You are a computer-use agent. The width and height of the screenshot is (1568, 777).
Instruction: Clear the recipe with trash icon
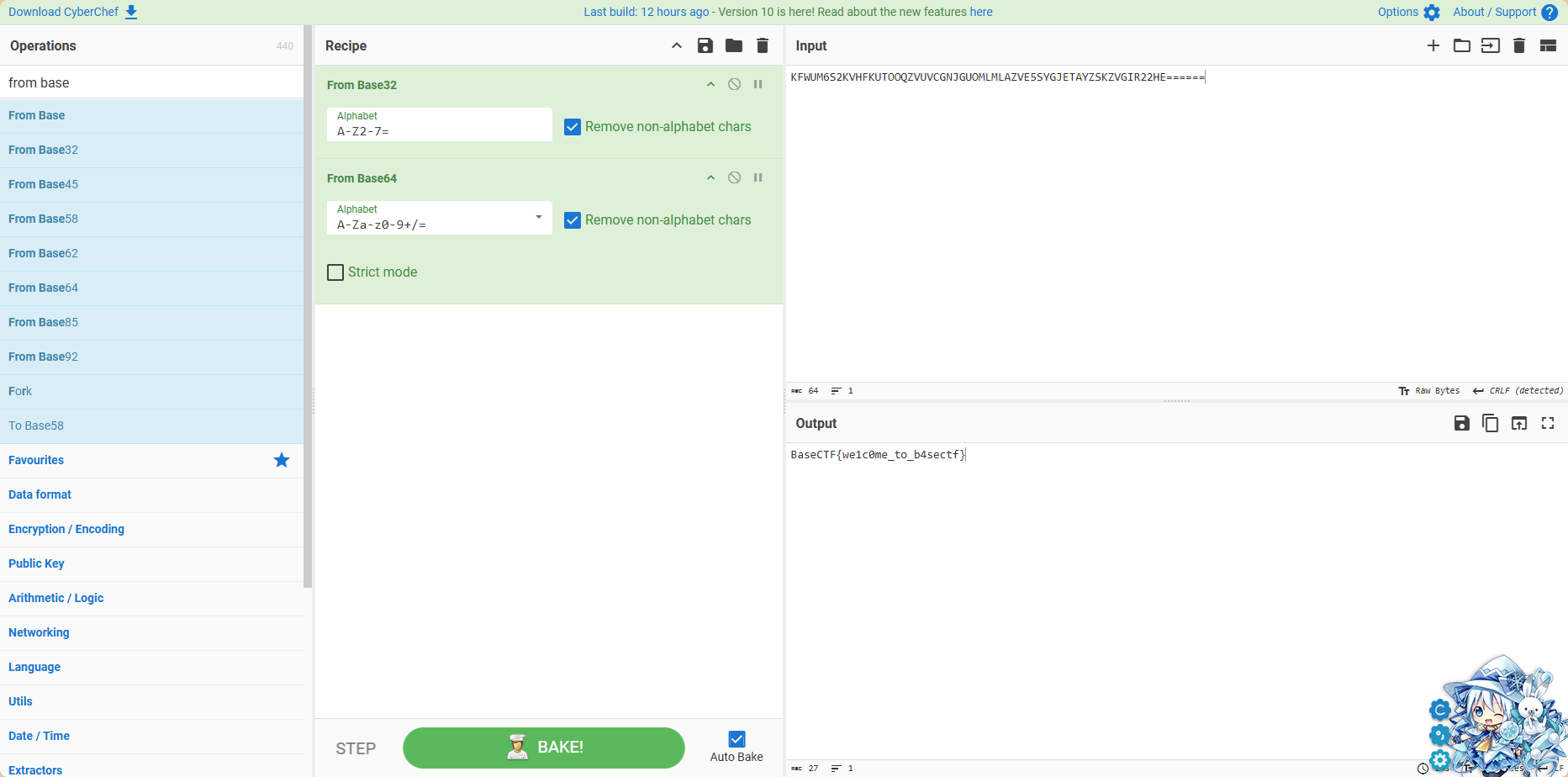click(763, 45)
